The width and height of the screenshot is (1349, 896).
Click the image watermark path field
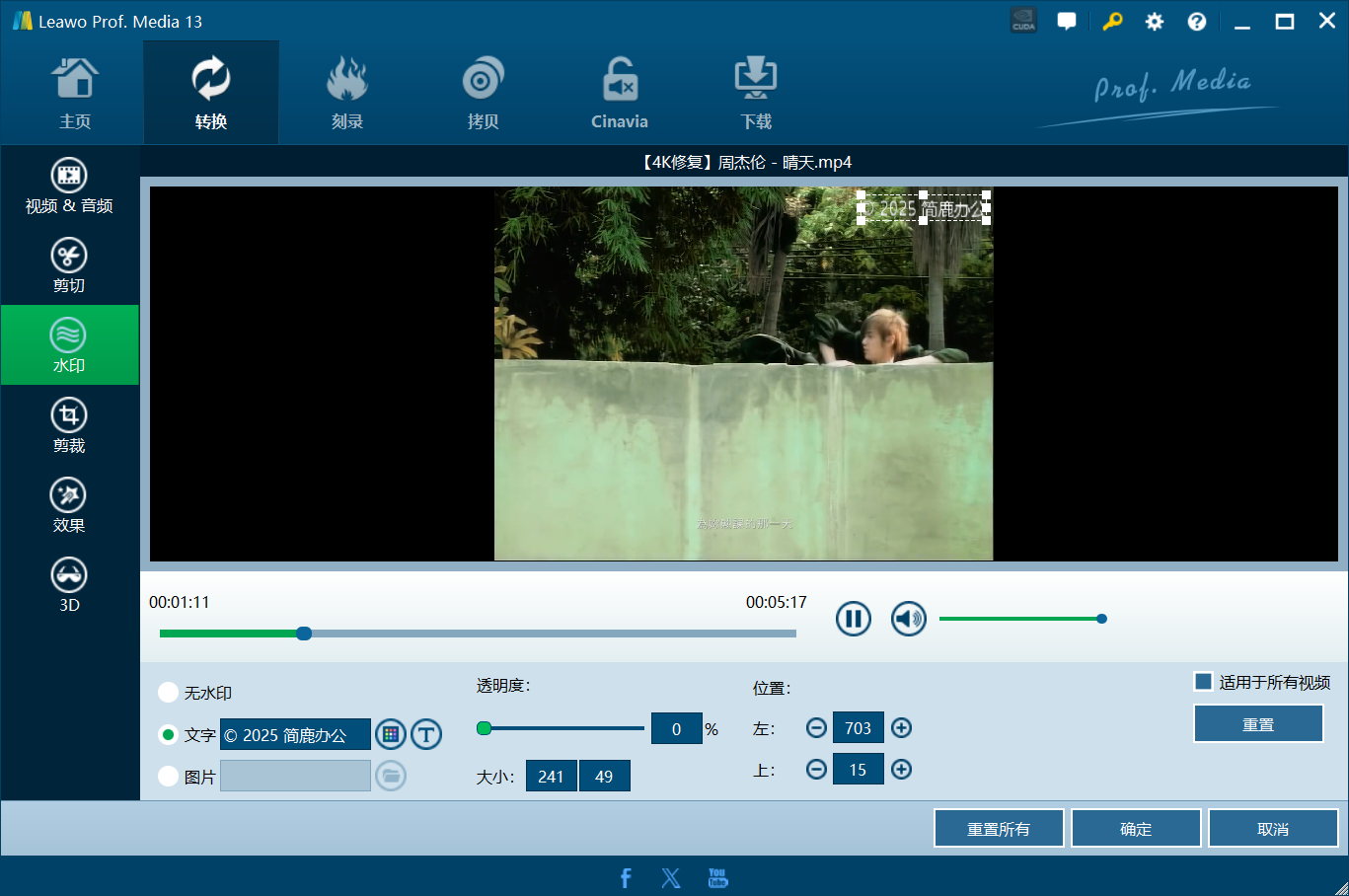(x=295, y=776)
